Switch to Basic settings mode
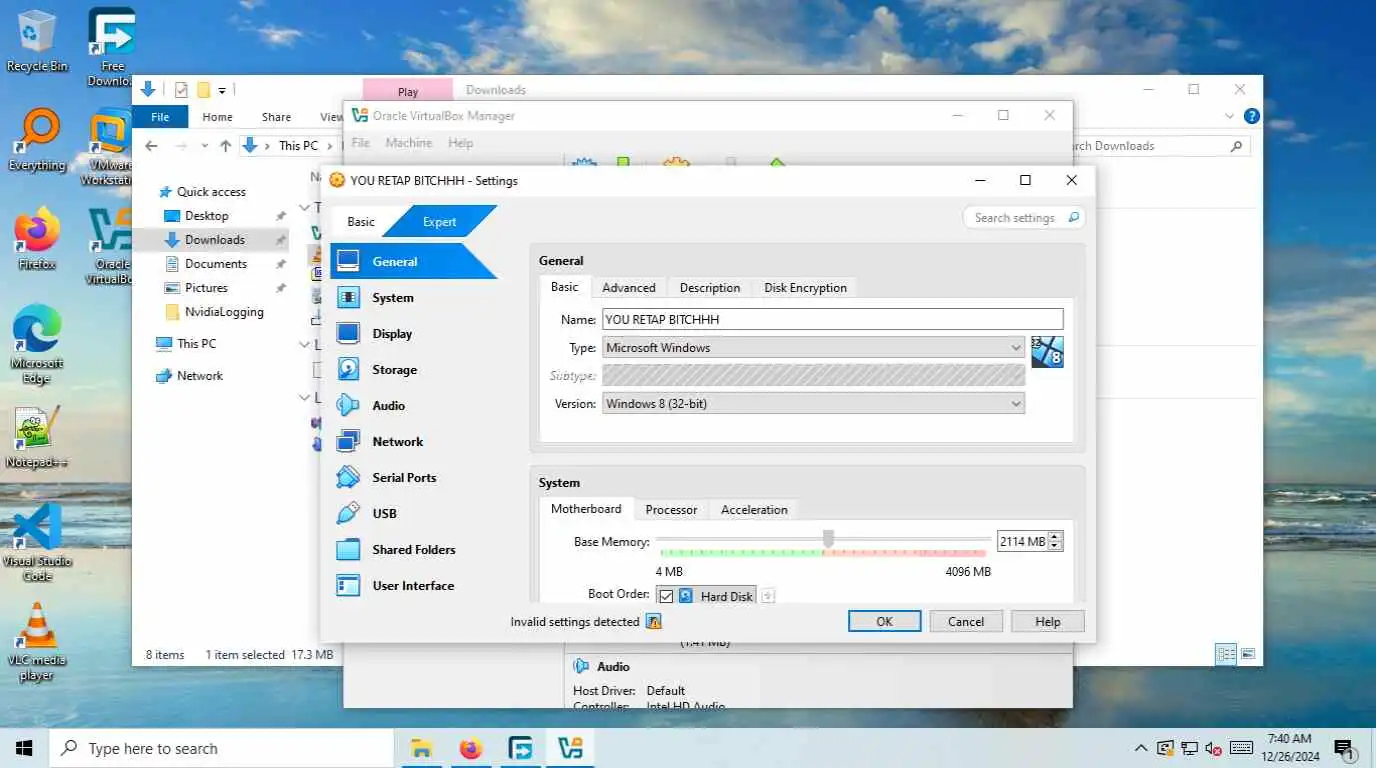Image resolution: width=1376 pixels, height=768 pixels. click(x=361, y=222)
